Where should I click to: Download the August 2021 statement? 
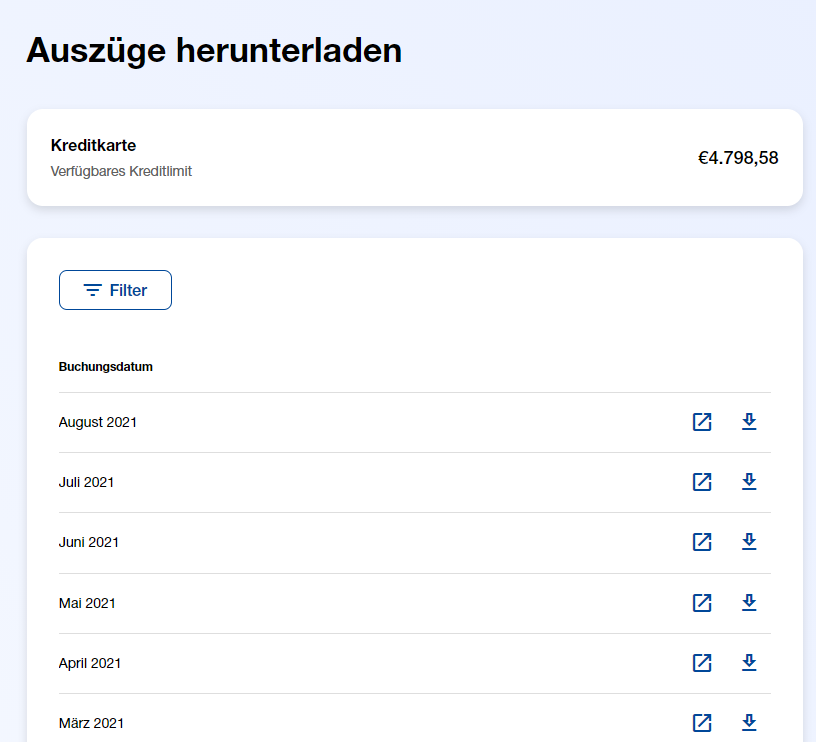pos(749,422)
